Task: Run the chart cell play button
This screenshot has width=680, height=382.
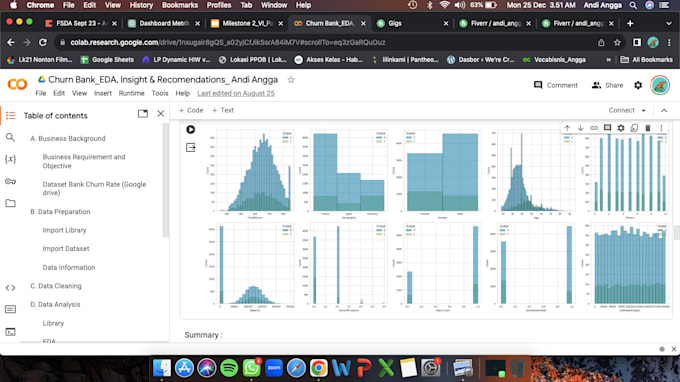Action: (x=190, y=129)
